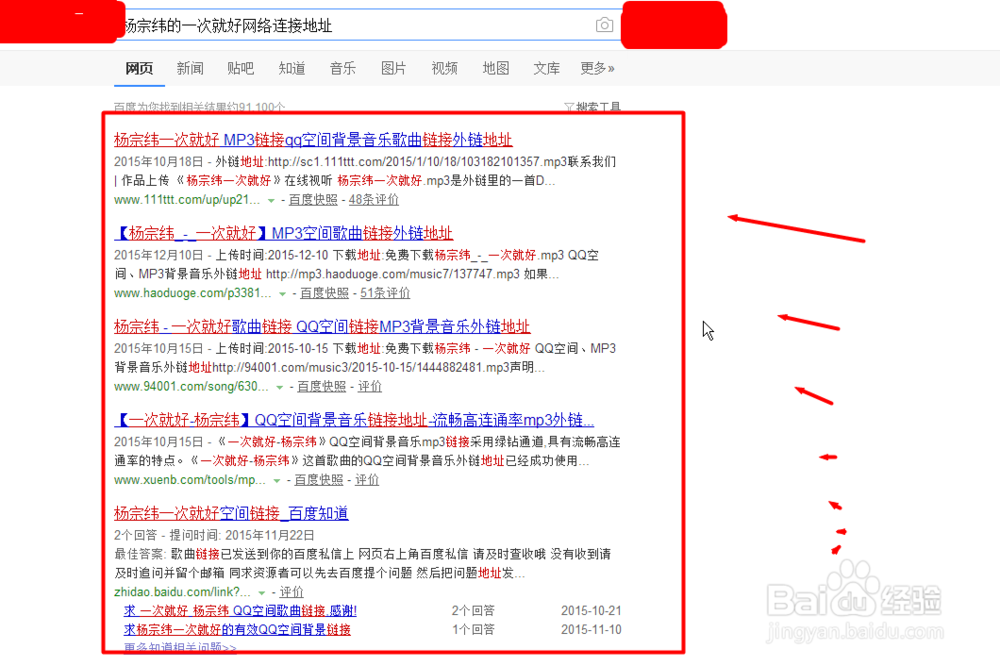
Task: Open 百度快照 for xuenb.com result
Action: coord(319,479)
